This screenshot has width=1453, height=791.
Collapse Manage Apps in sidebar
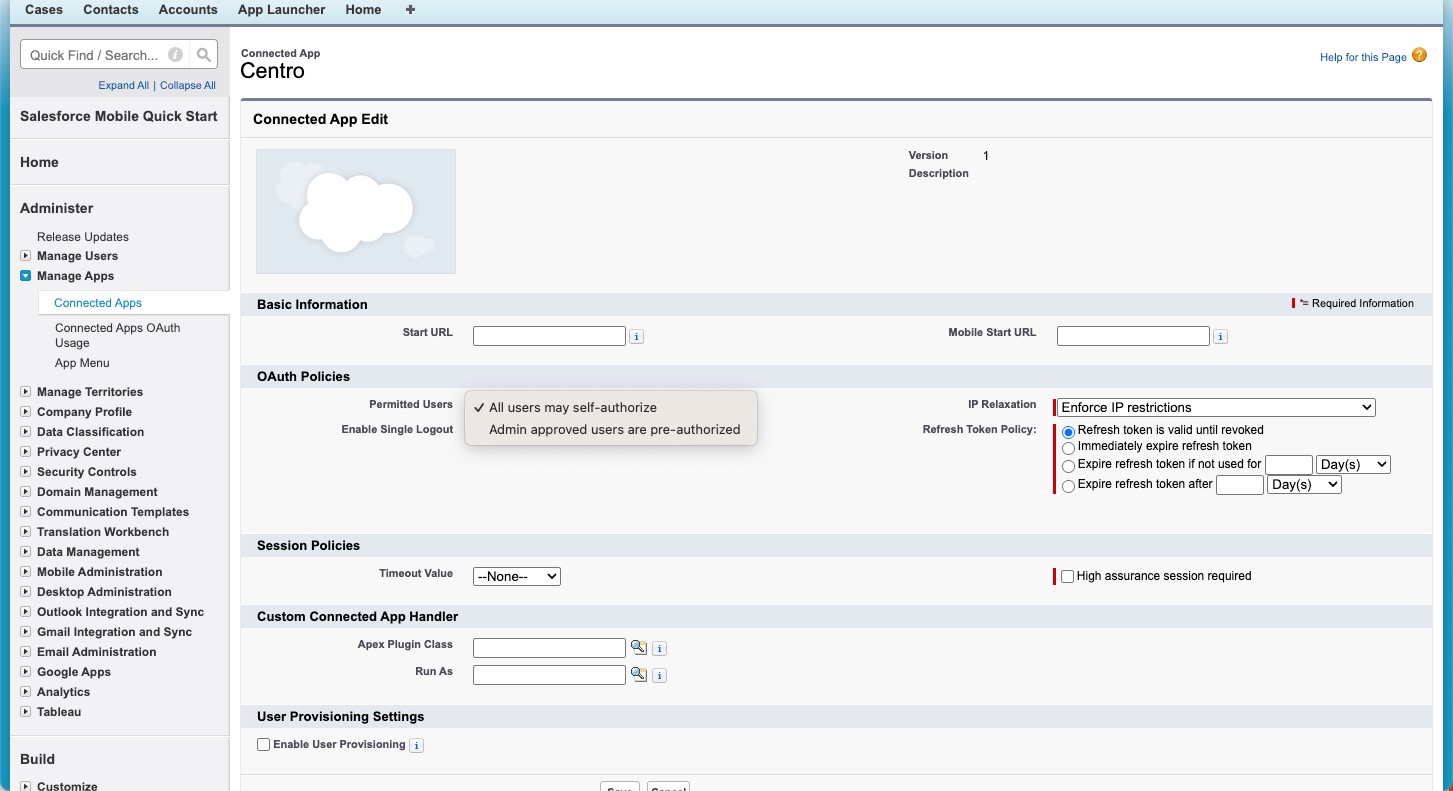point(26,276)
